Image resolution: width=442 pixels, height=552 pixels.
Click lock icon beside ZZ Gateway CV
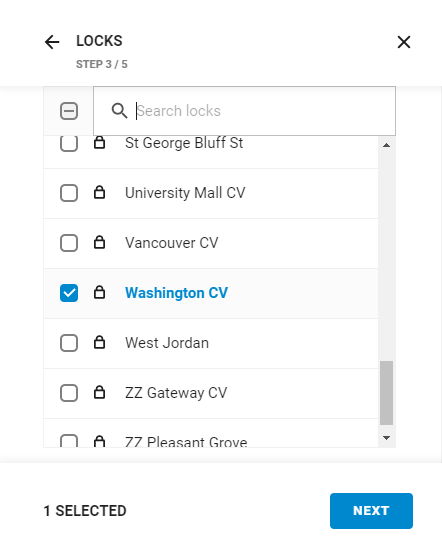(100, 393)
